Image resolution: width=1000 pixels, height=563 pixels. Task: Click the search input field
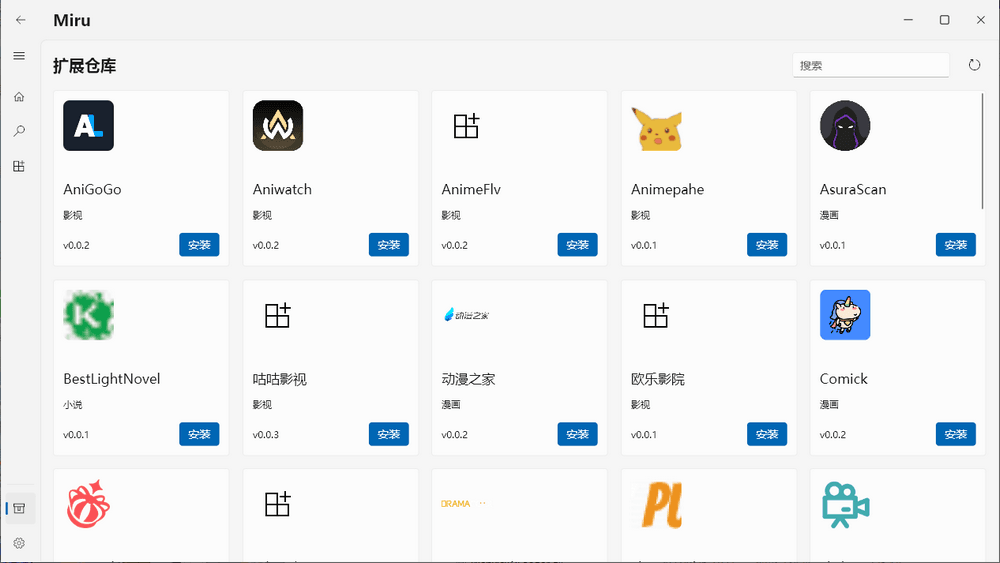[x=870, y=65]
